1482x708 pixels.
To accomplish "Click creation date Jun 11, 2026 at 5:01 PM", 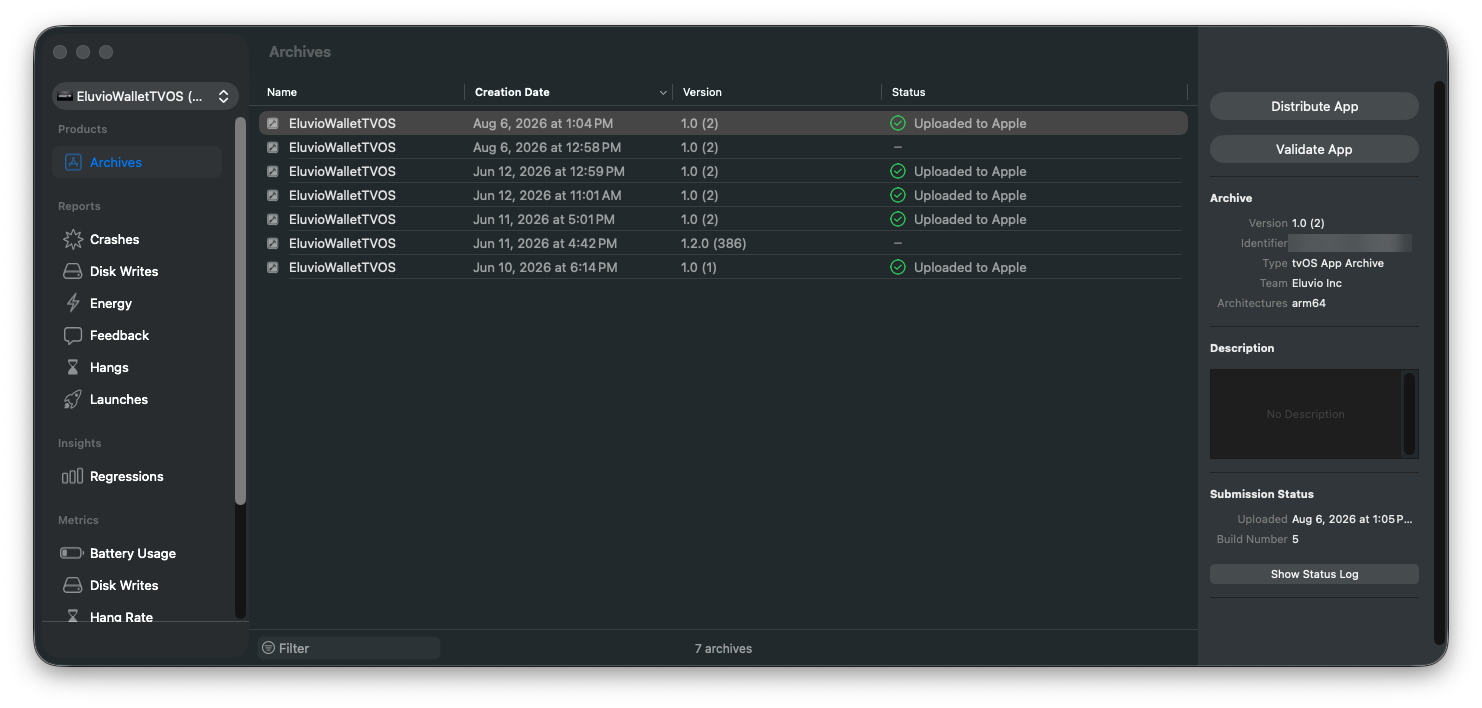I will [x=544, y=219].
